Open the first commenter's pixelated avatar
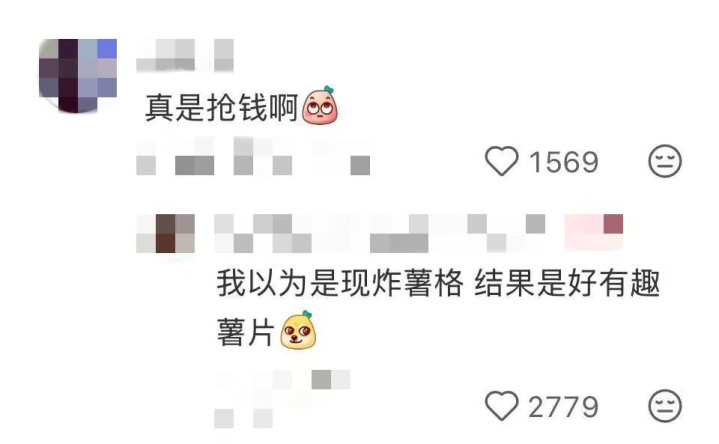 pyautogui.click(x=78, y=76)
